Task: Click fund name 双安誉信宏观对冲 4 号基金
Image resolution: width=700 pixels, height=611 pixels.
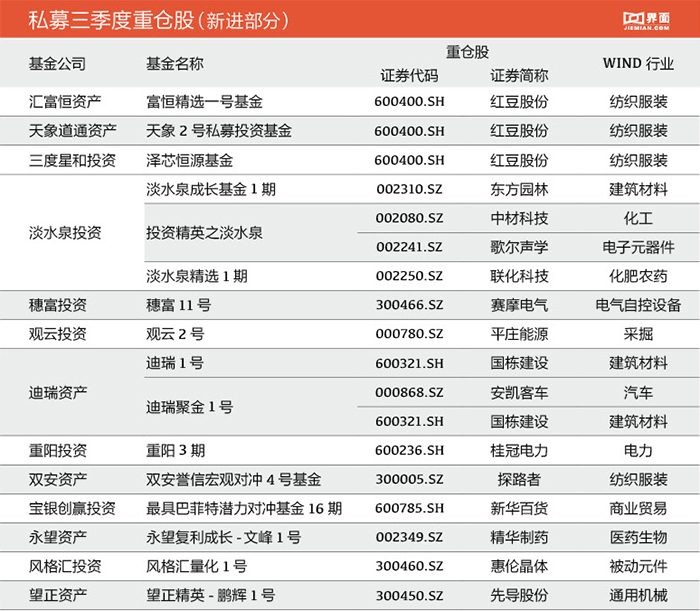Action: click(233, 480)
